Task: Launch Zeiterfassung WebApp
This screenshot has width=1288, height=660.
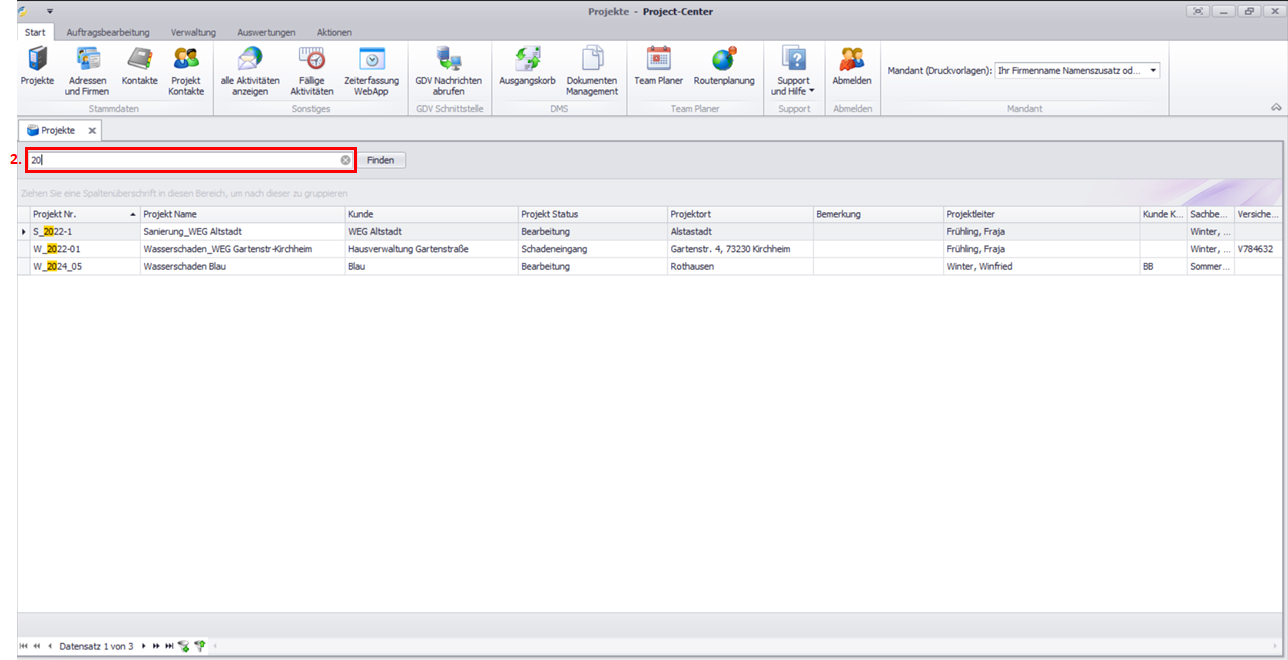Action: coord(371,70)
